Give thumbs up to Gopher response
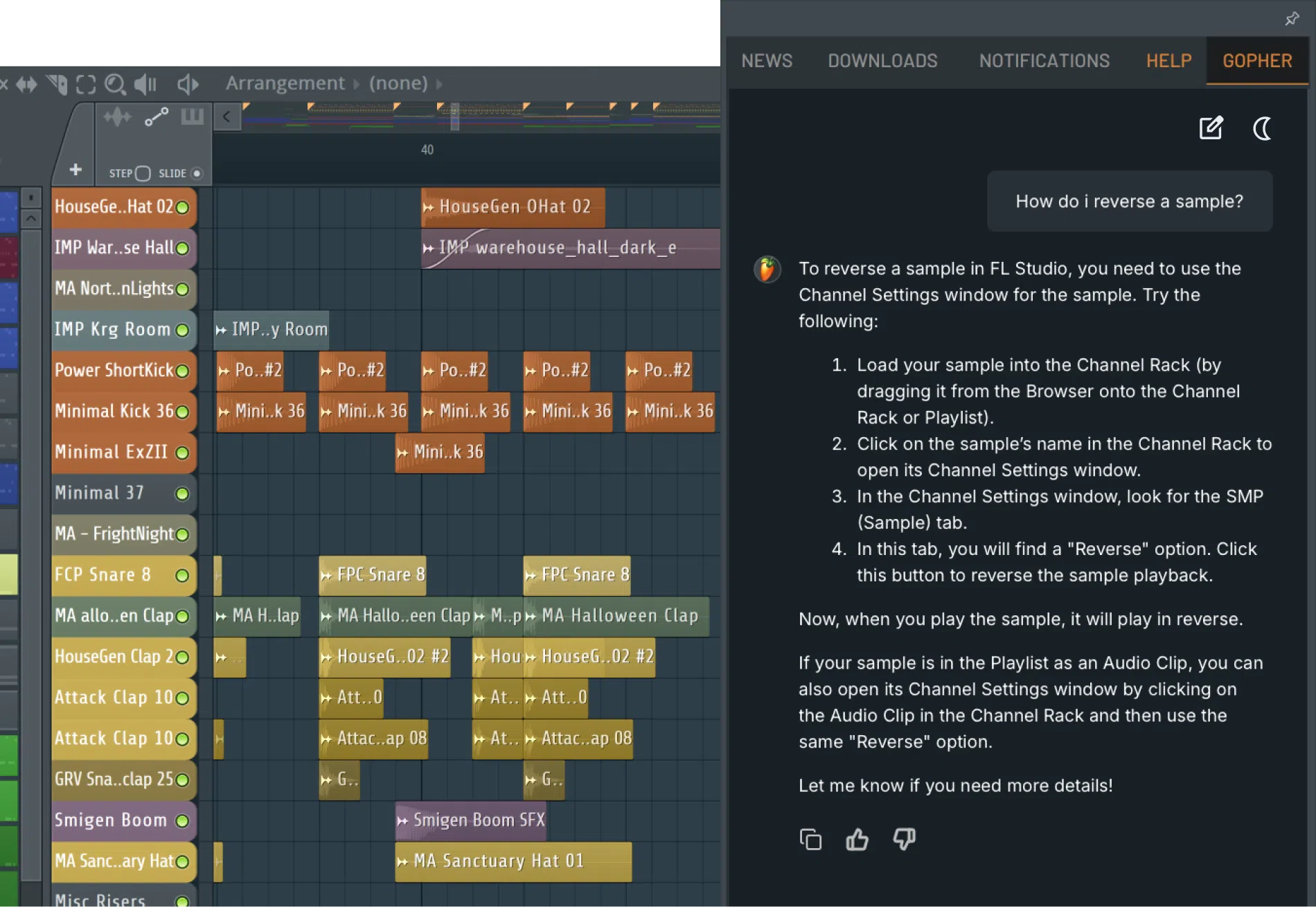 click(x=857, y=839)
